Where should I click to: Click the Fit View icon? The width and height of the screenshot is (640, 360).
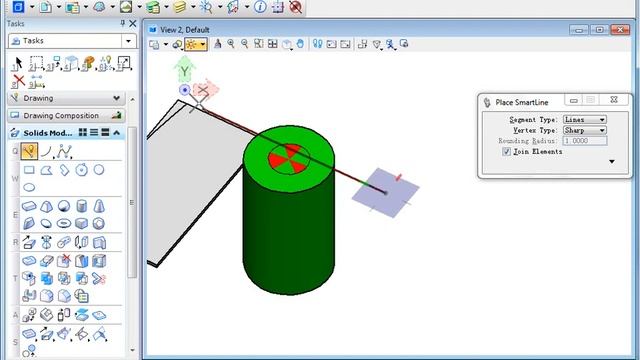coord(273,44)
